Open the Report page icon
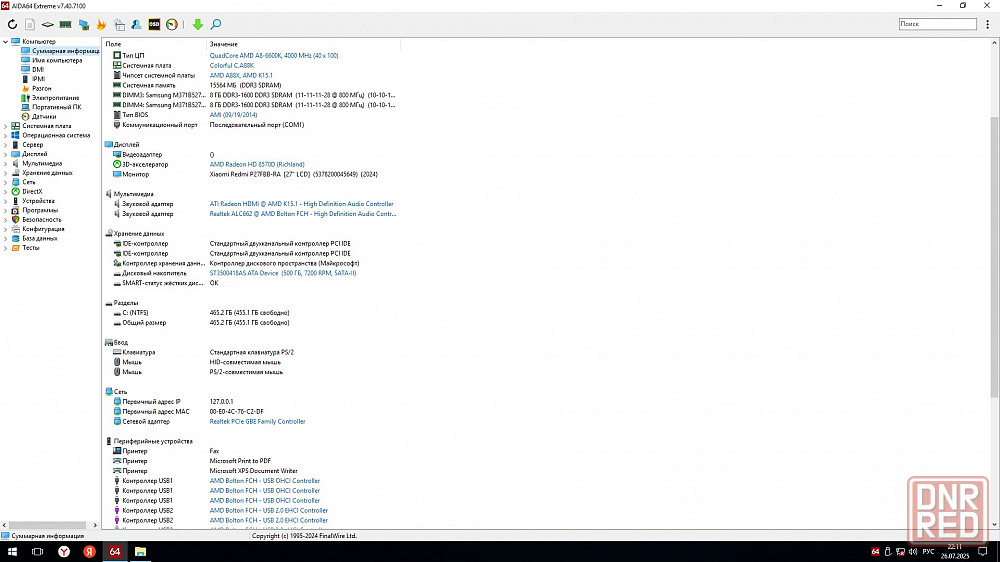The width and height of the screenshot is (1000, 562). (x=30, y=24)
